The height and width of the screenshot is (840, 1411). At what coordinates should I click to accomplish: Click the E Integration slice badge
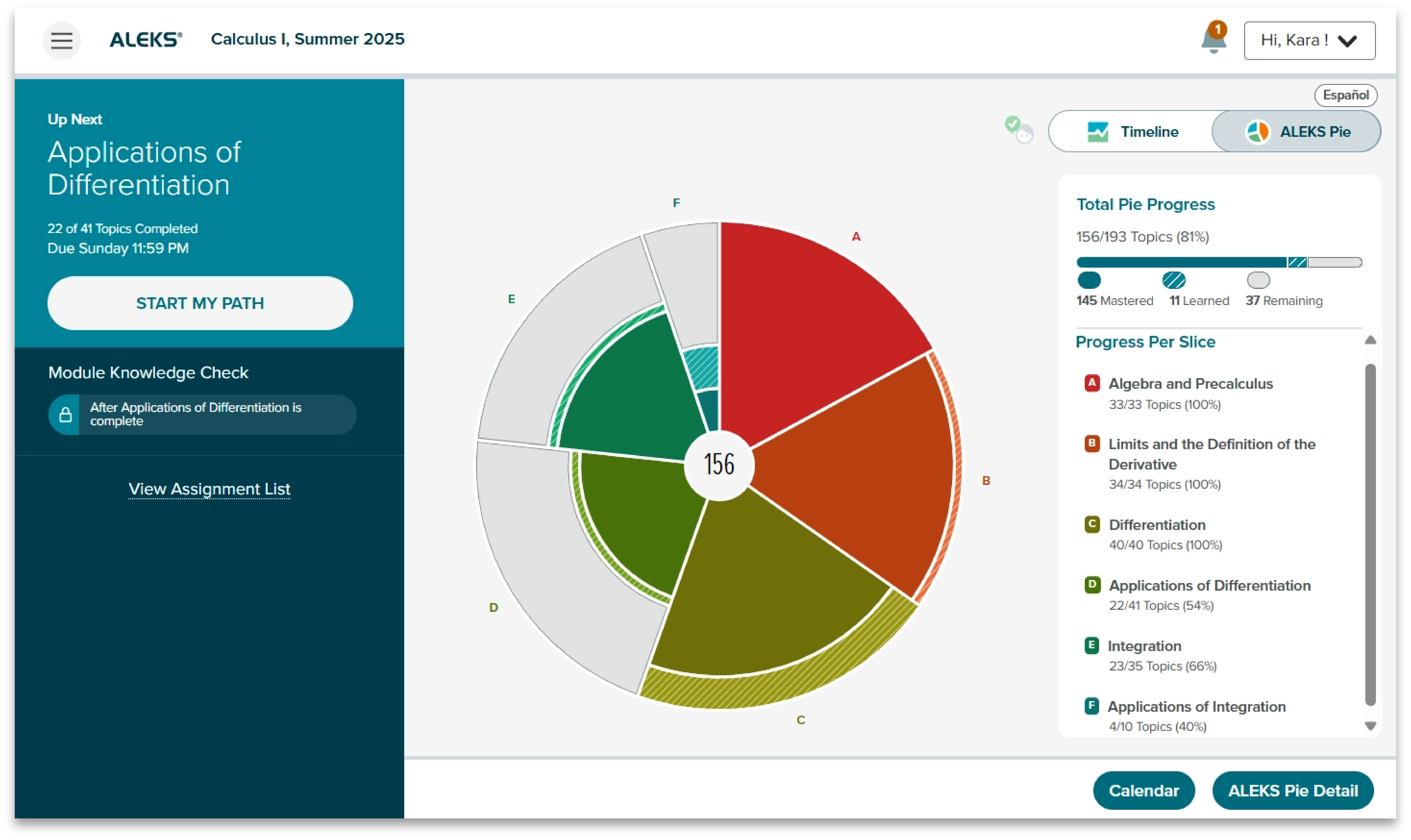[1091, 645]
